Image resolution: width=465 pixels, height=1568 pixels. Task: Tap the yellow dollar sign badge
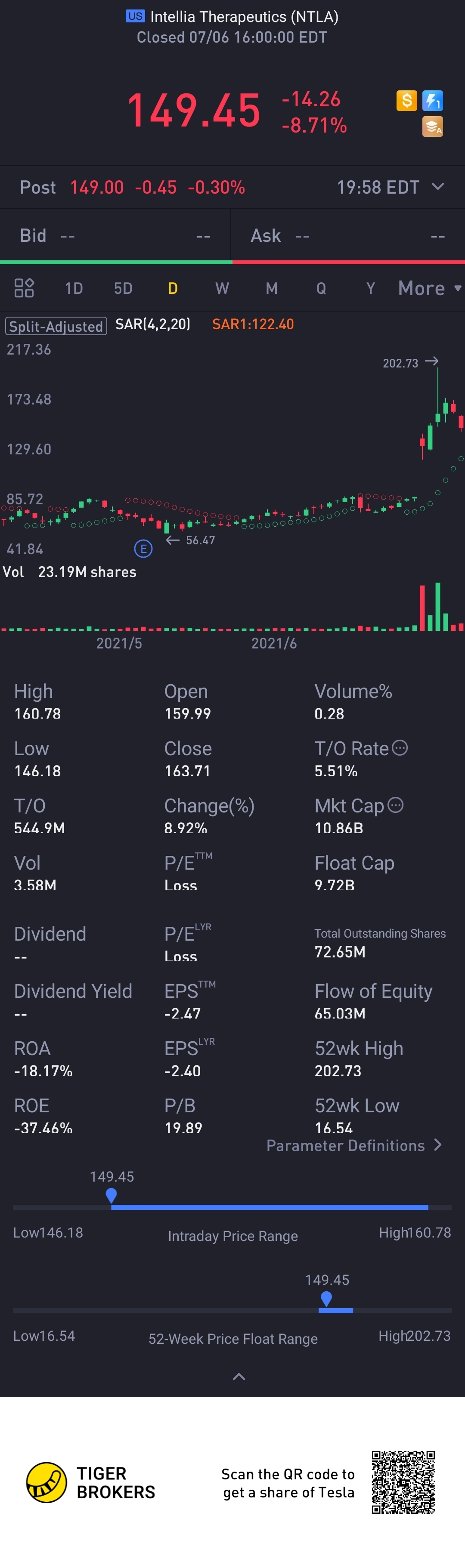point(406,100)
